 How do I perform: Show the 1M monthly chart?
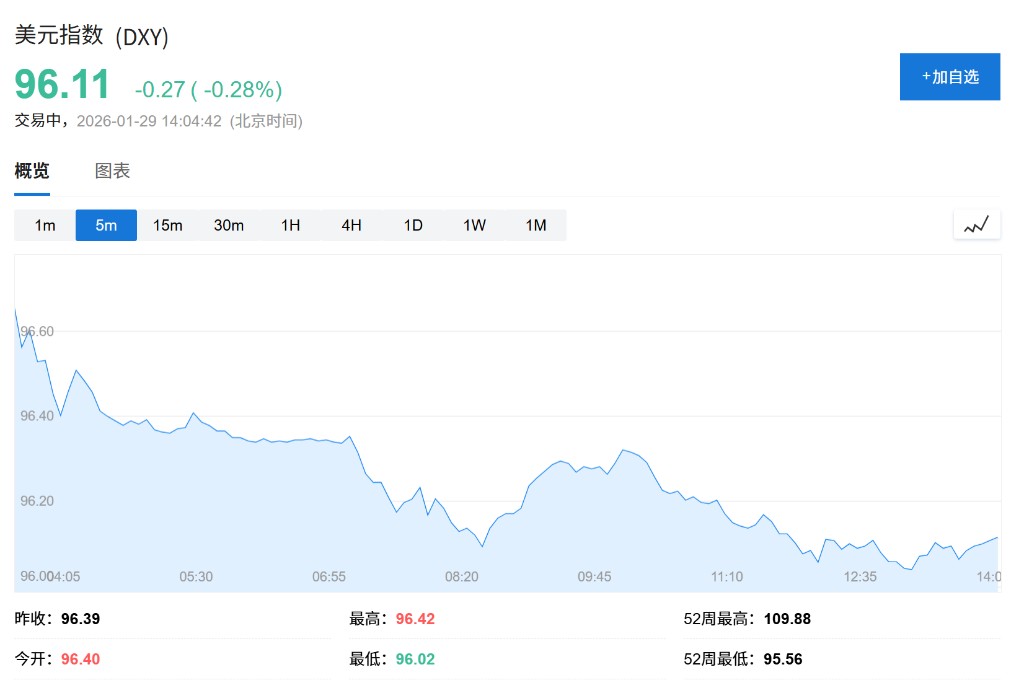(536, 225)
